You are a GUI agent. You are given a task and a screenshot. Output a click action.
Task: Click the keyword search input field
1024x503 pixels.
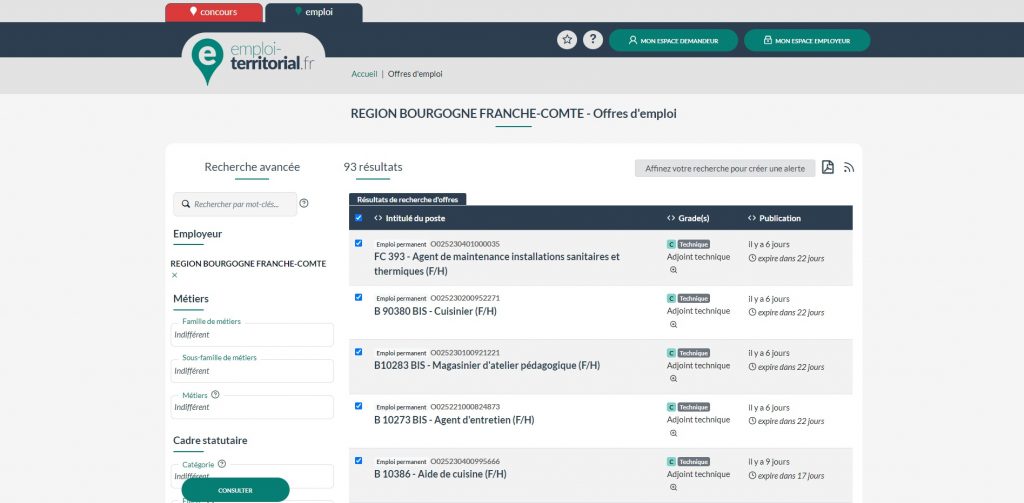point(240,204)
